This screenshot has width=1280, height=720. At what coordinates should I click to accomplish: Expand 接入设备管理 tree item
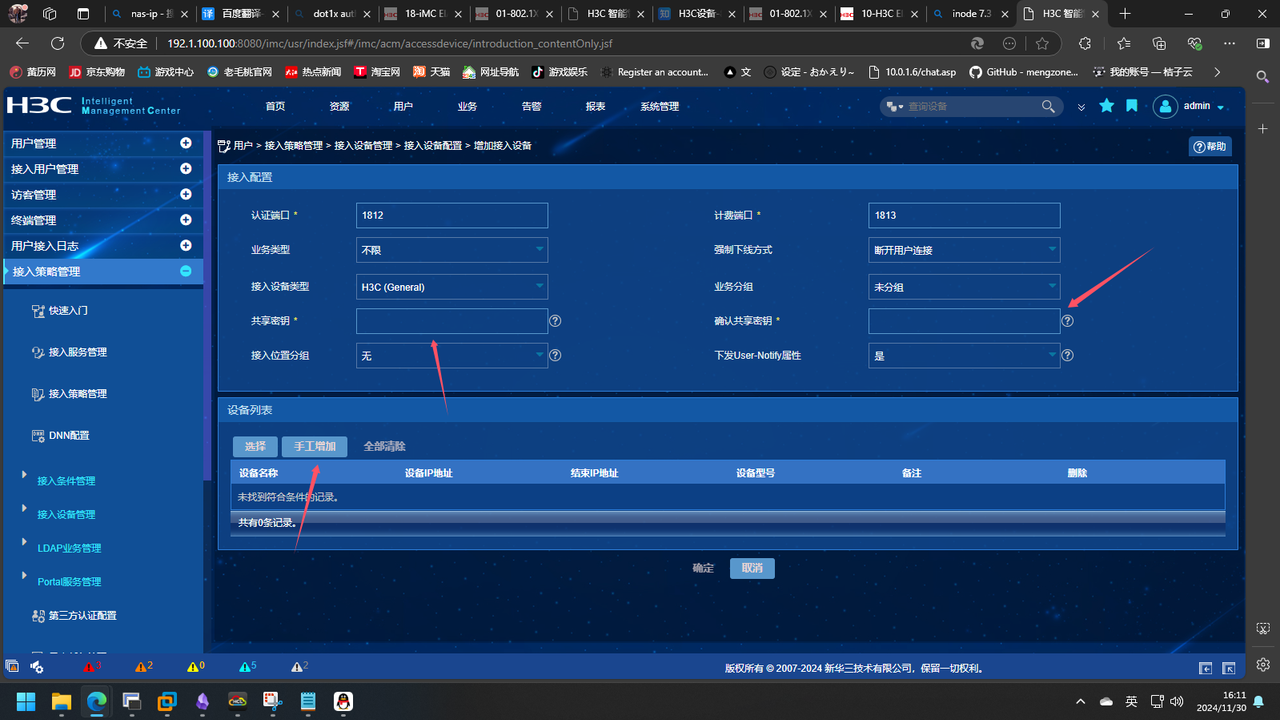point(24,509)
